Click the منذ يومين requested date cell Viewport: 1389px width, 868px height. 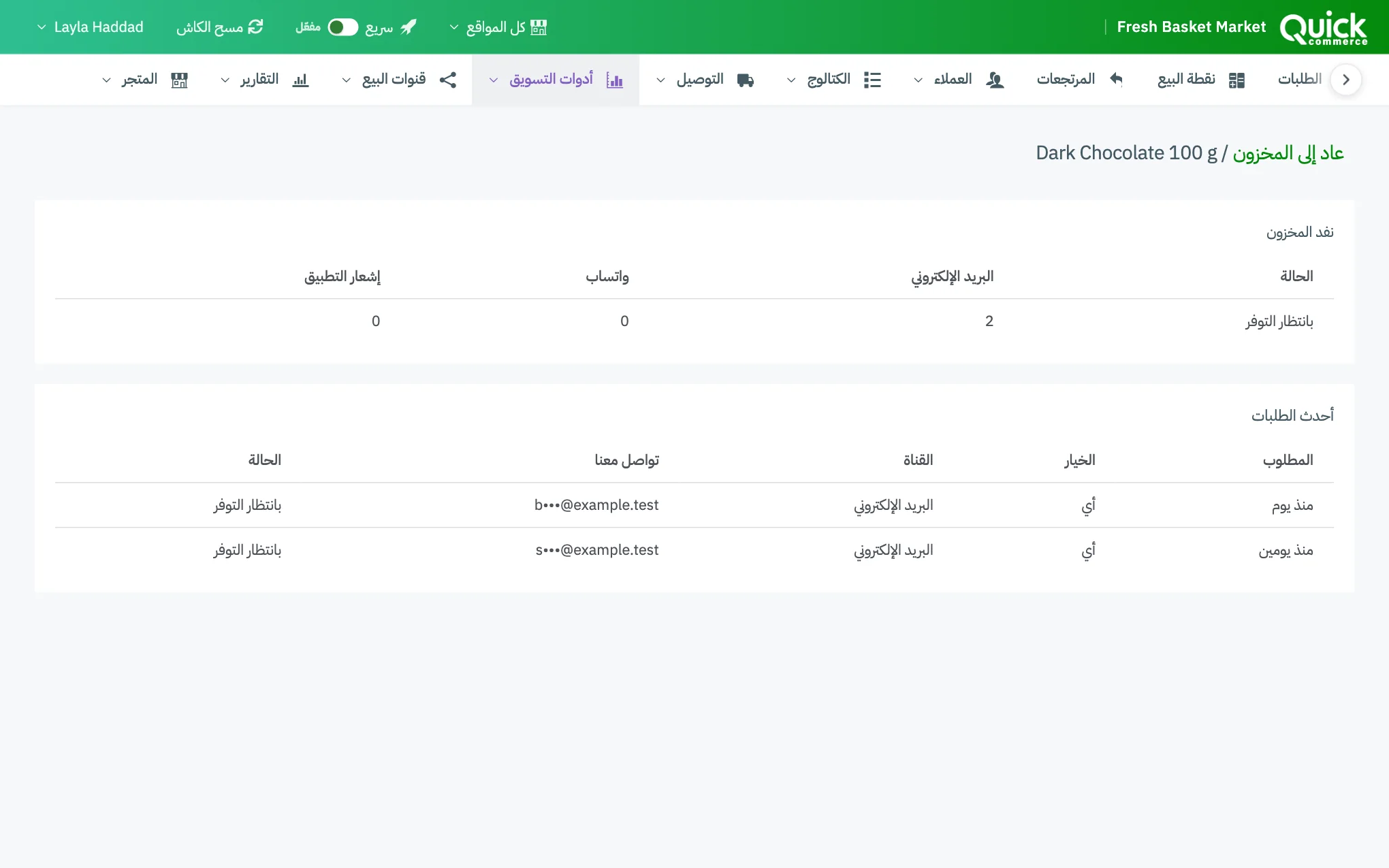click(x=1286, y=550)
